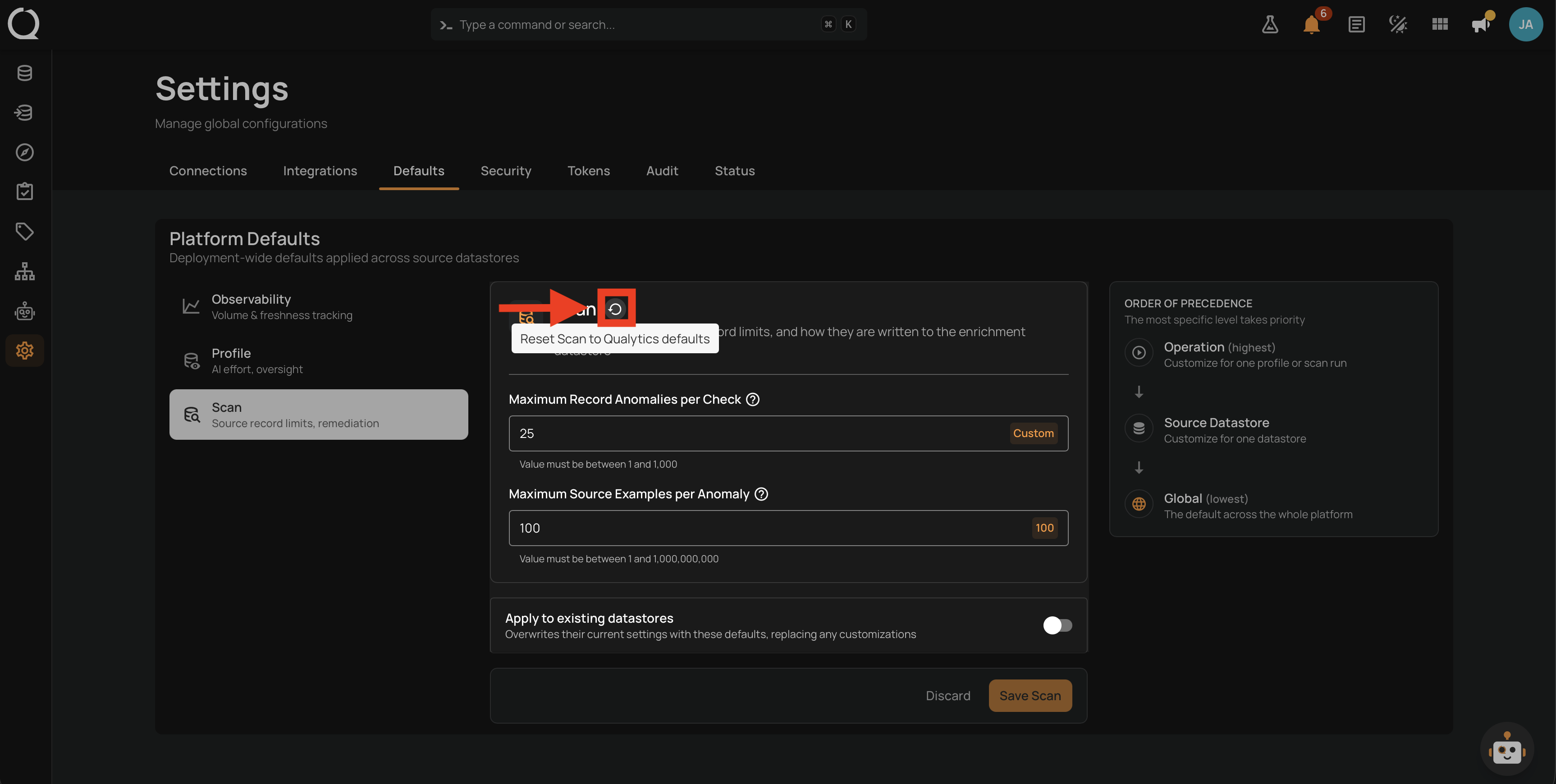Open the announcements megaphone icon

pos(1480,24)
